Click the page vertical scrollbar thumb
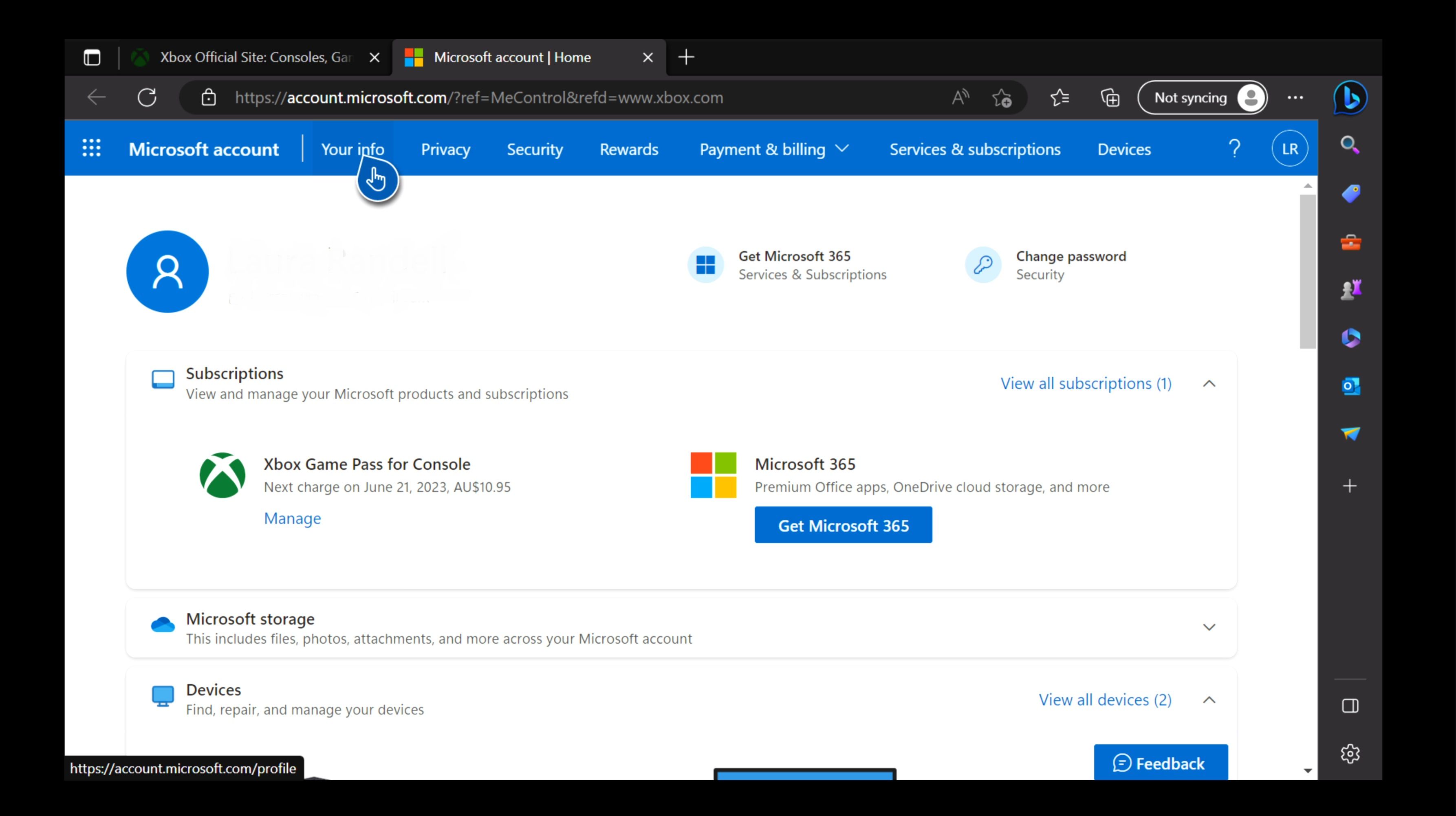This screenshot has width=1456, height=816. coord(1307,271)
